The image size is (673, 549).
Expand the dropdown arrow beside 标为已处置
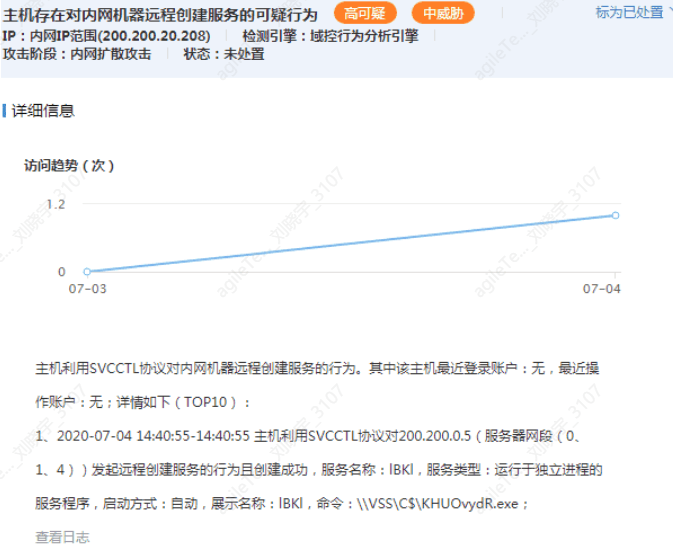669,12
